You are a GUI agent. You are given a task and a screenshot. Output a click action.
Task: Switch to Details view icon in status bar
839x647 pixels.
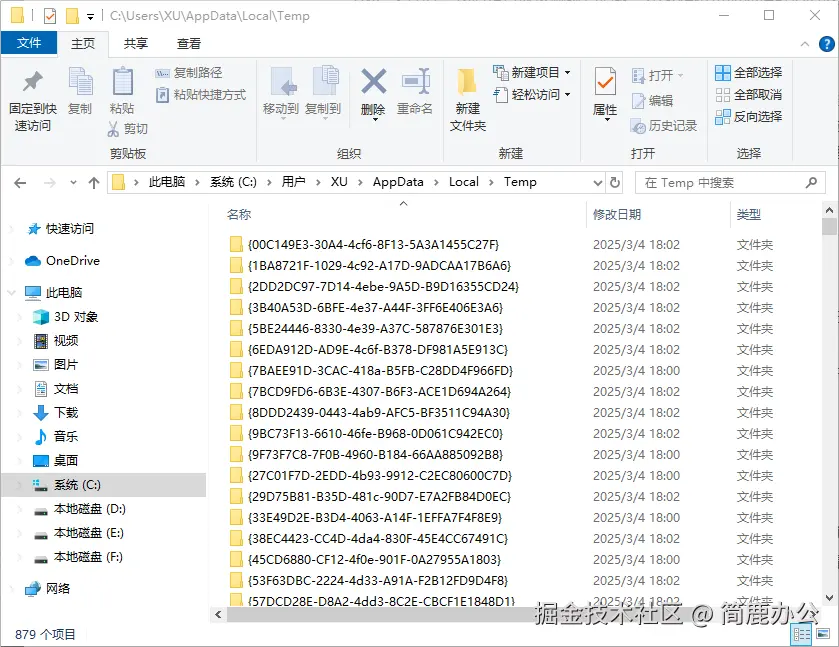[802, 635]
